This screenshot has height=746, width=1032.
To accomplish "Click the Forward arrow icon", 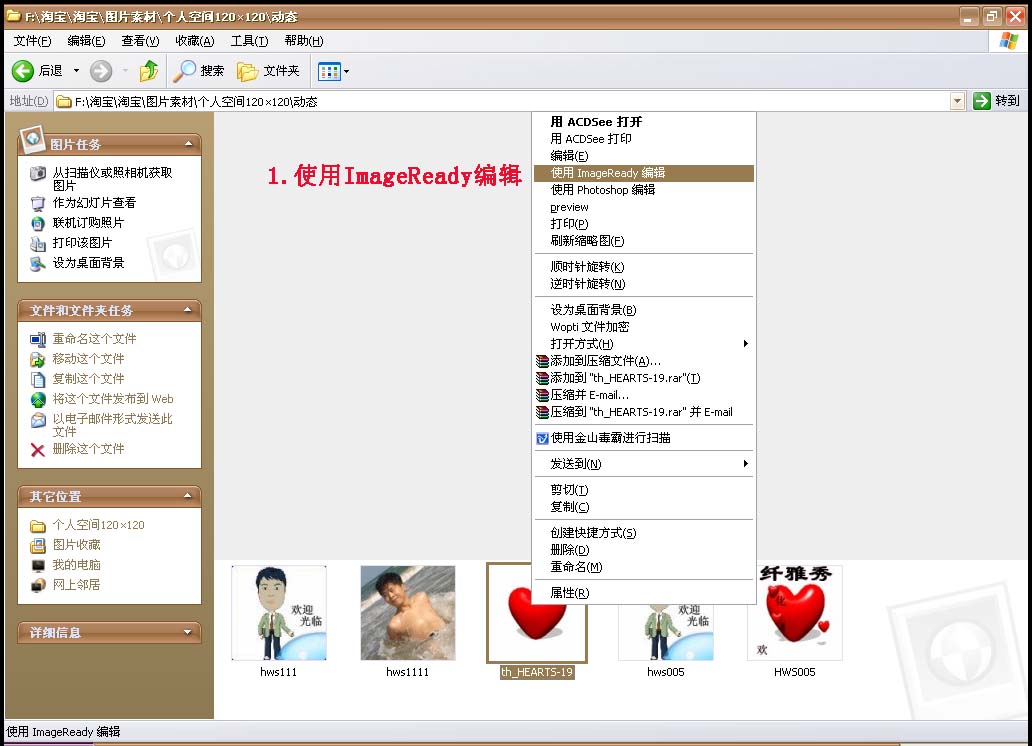I will (x=101, y=71).
